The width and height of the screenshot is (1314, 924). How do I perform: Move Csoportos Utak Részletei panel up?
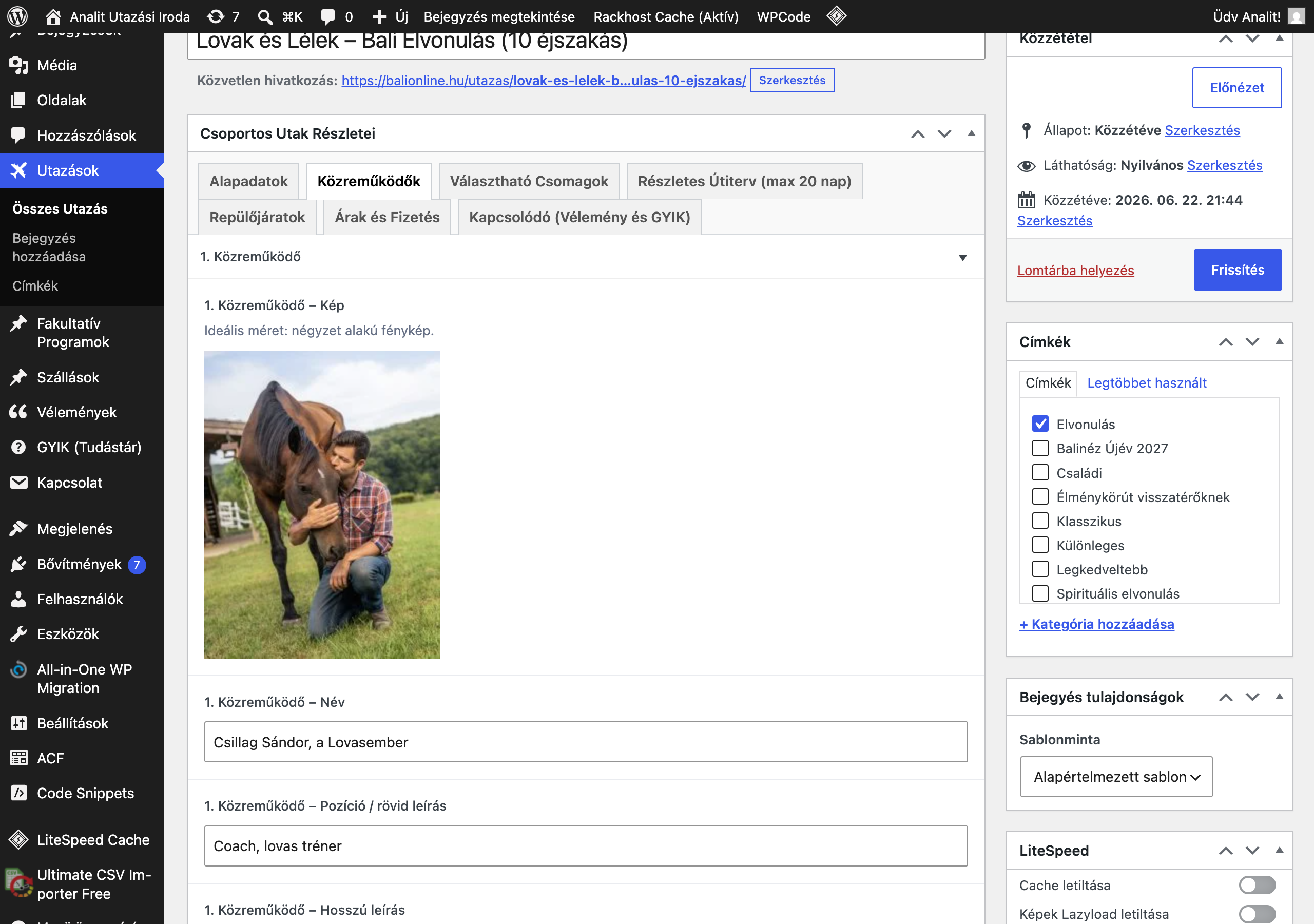pyautogui.click(x=918, y=133)
